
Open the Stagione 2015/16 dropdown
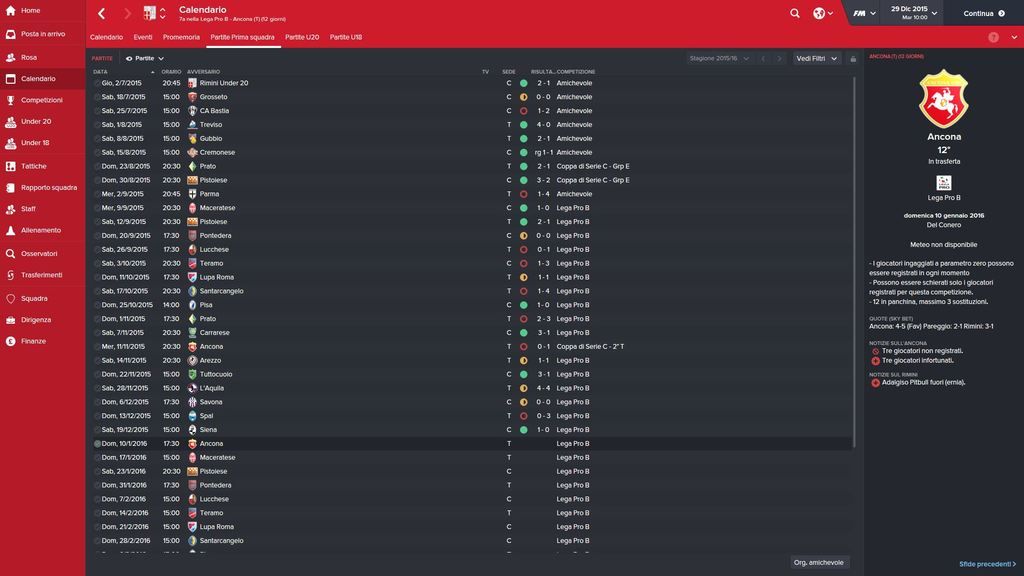click(719, 58)
